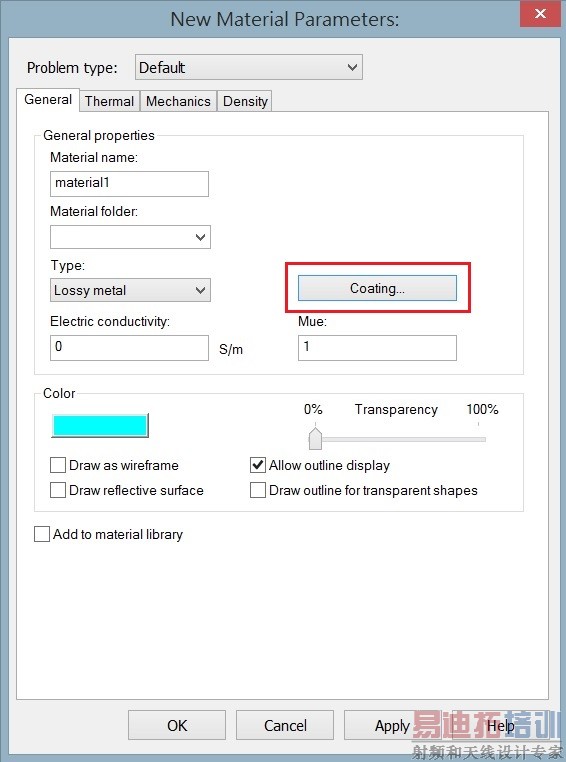Close the New Material Parameters dialog
Screen dimensions: 566x762
[540, 14]
